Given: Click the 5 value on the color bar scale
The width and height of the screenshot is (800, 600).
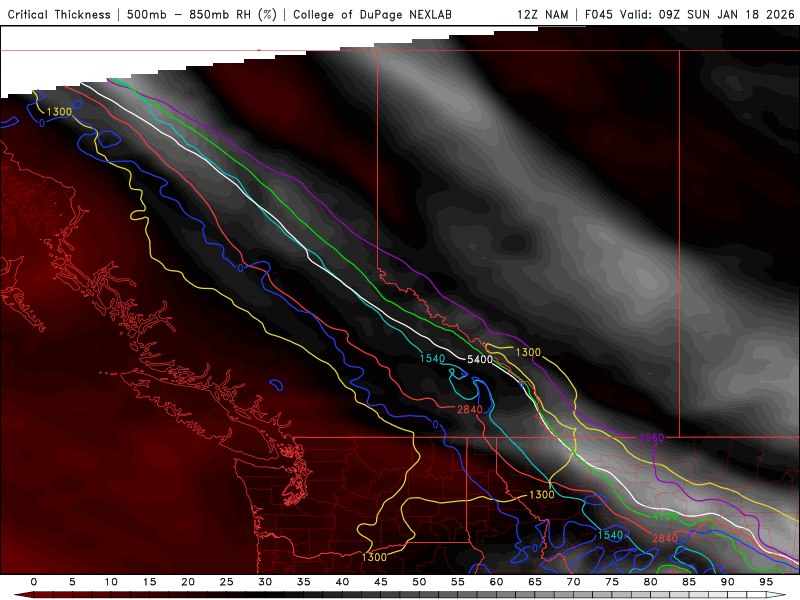Looking at the screenshot, I should pyautogui.click(x=72, y=582).
